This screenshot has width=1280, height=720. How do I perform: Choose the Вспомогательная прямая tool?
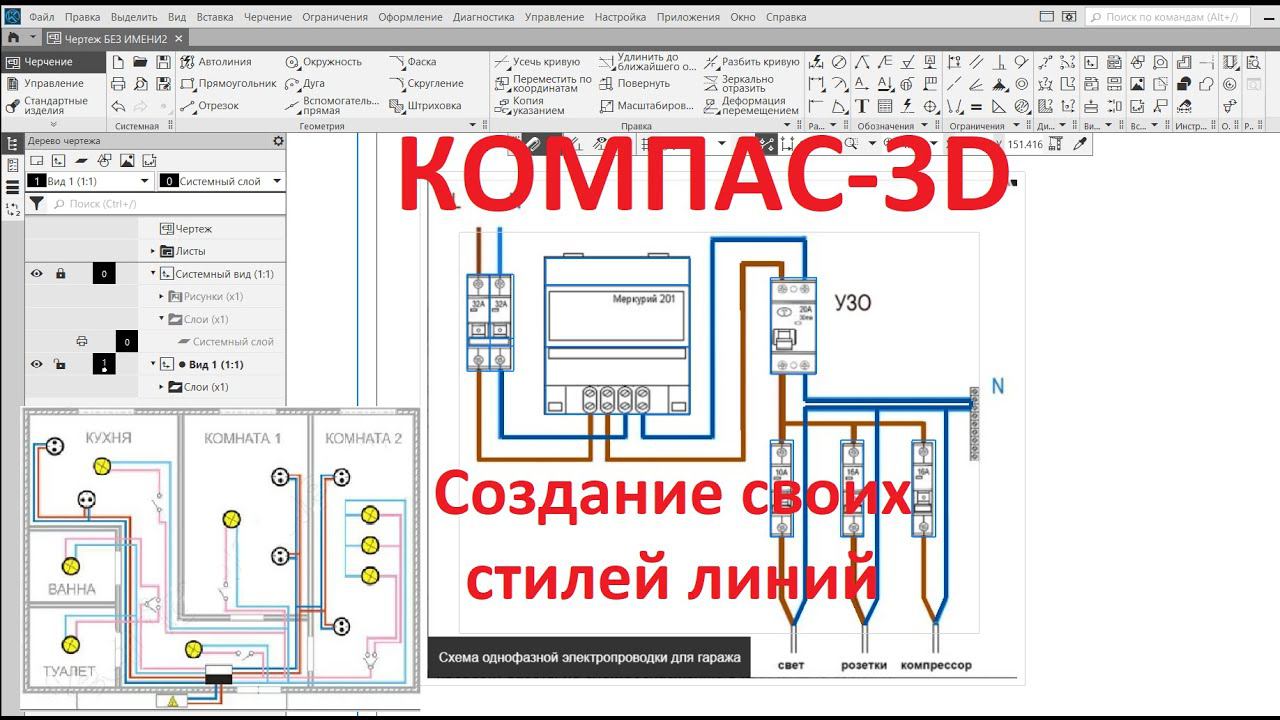click(332, 106)
